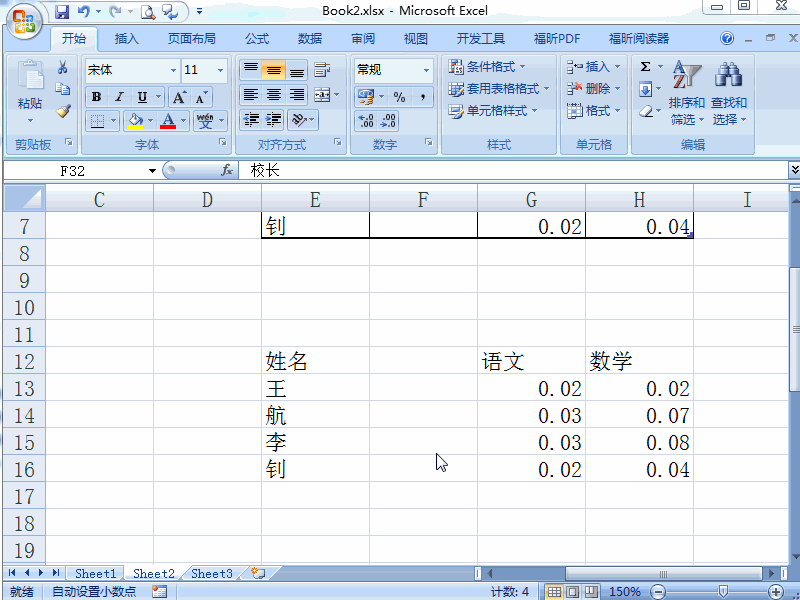Open the font name dropdown
The width and height of the screenshot is (800, 600).
[174, 70]
